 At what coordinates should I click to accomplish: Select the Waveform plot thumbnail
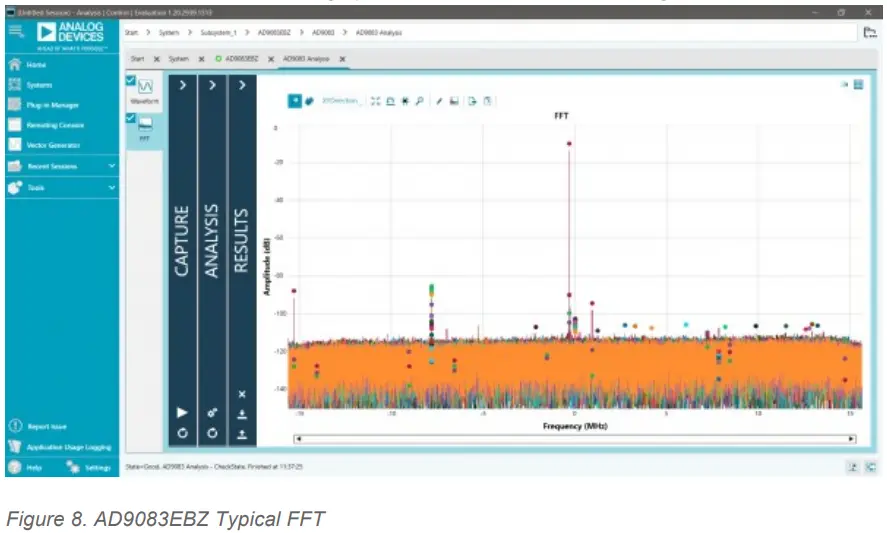click(x=145, y=91)
